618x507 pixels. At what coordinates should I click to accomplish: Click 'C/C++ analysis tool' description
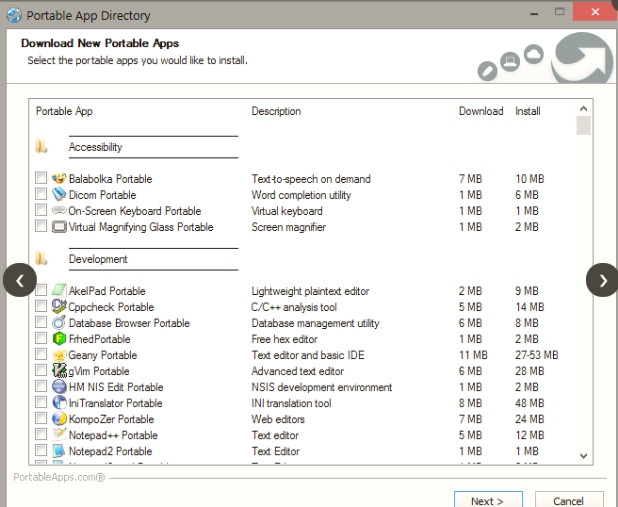pyautogui.click(x=294, y=307)
